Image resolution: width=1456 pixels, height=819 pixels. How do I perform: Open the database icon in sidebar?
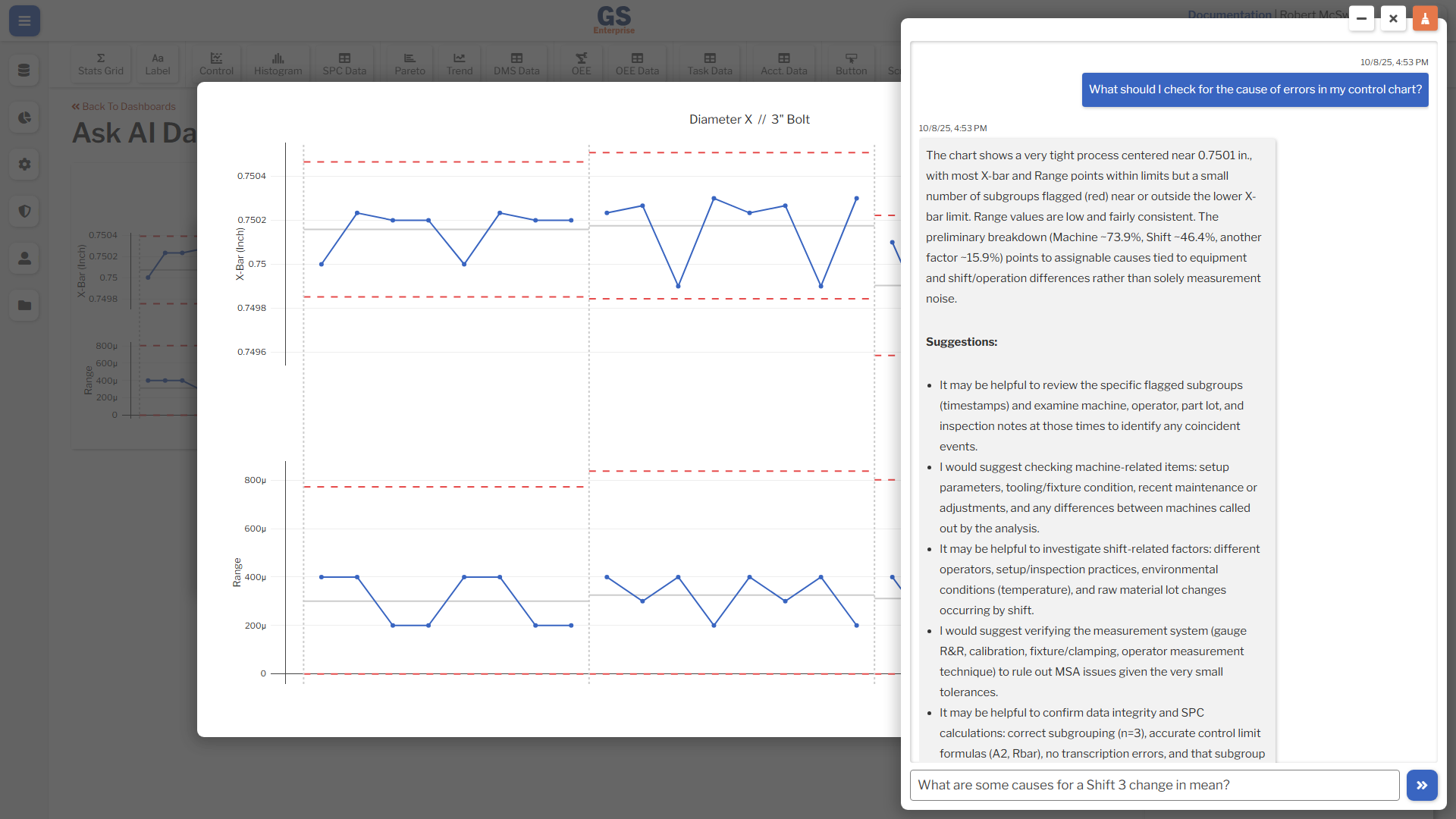24,71
